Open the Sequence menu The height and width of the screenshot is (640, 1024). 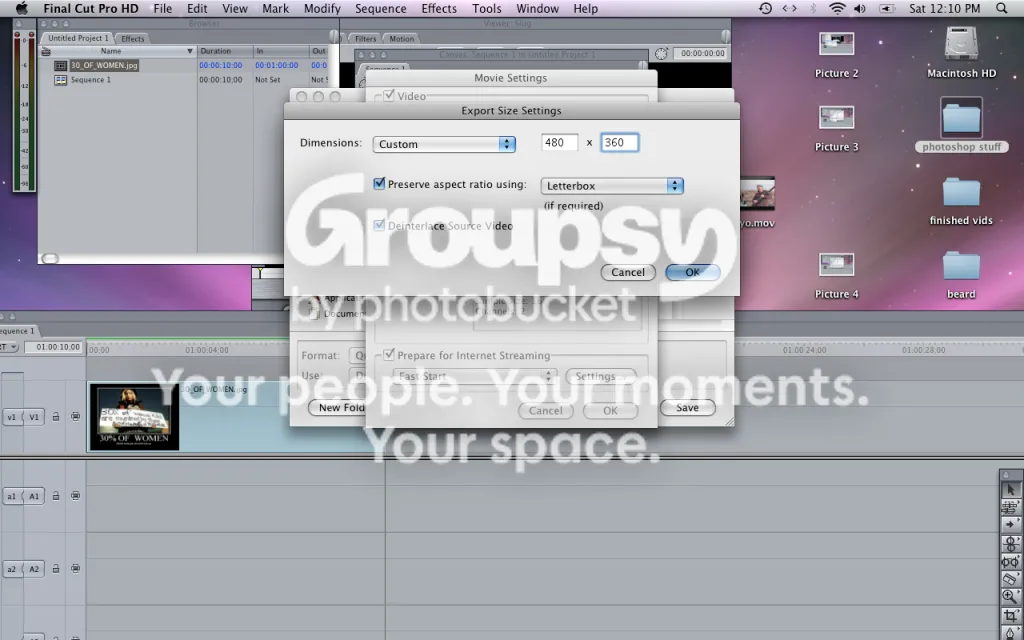381,8
